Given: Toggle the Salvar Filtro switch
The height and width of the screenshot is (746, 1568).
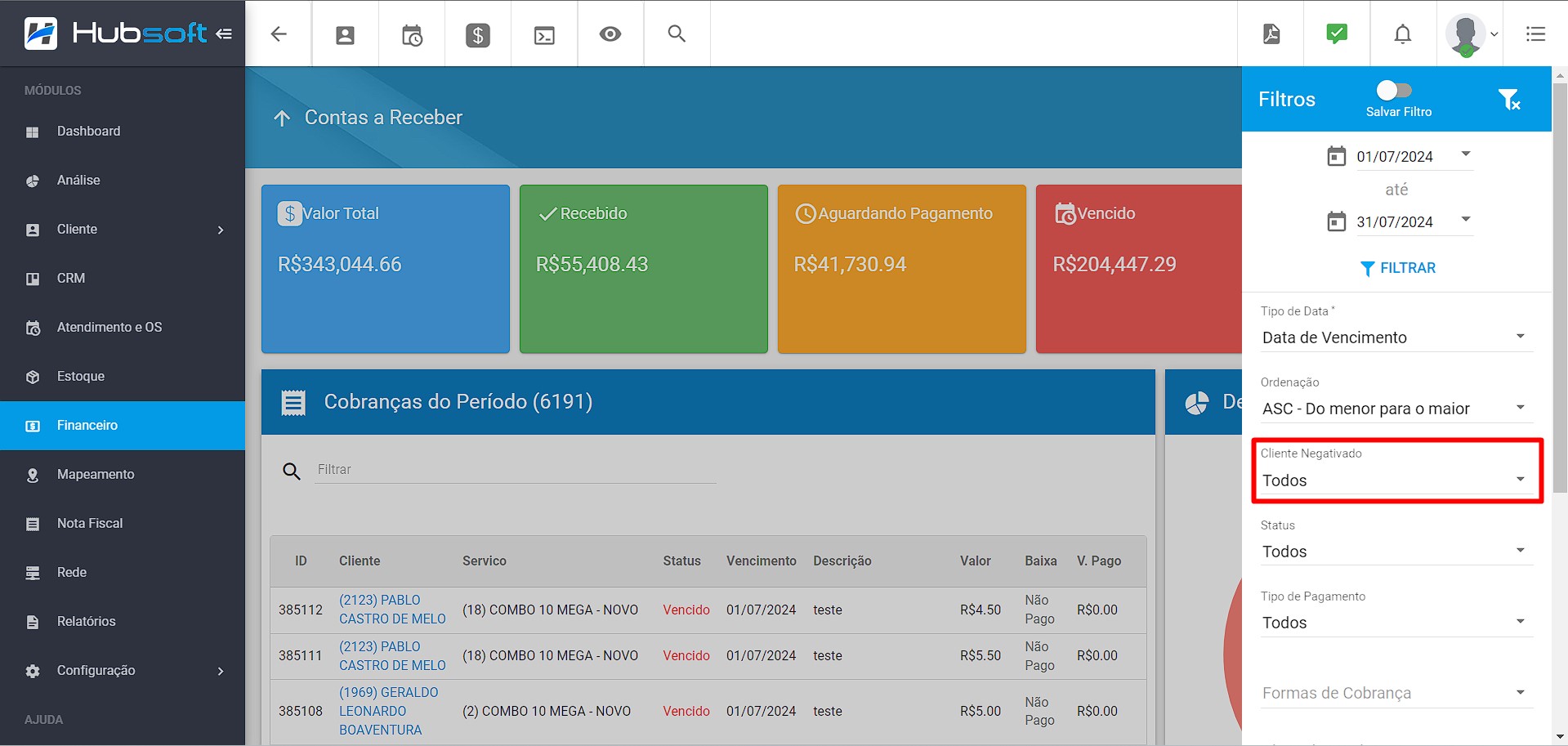Looking at the screenshot, I should (1394, 90).
